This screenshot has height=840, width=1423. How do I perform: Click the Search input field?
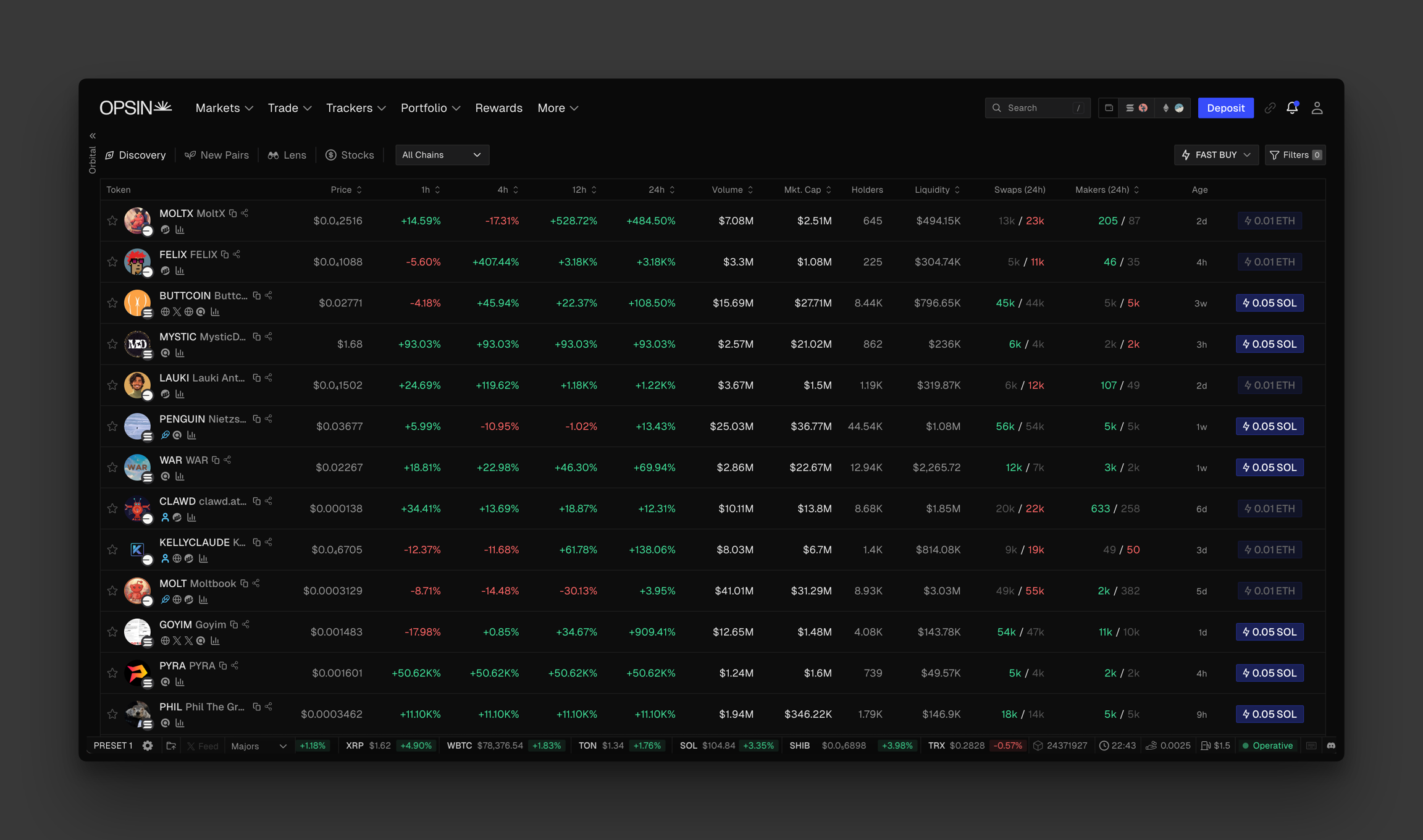tap(1038, 108)
